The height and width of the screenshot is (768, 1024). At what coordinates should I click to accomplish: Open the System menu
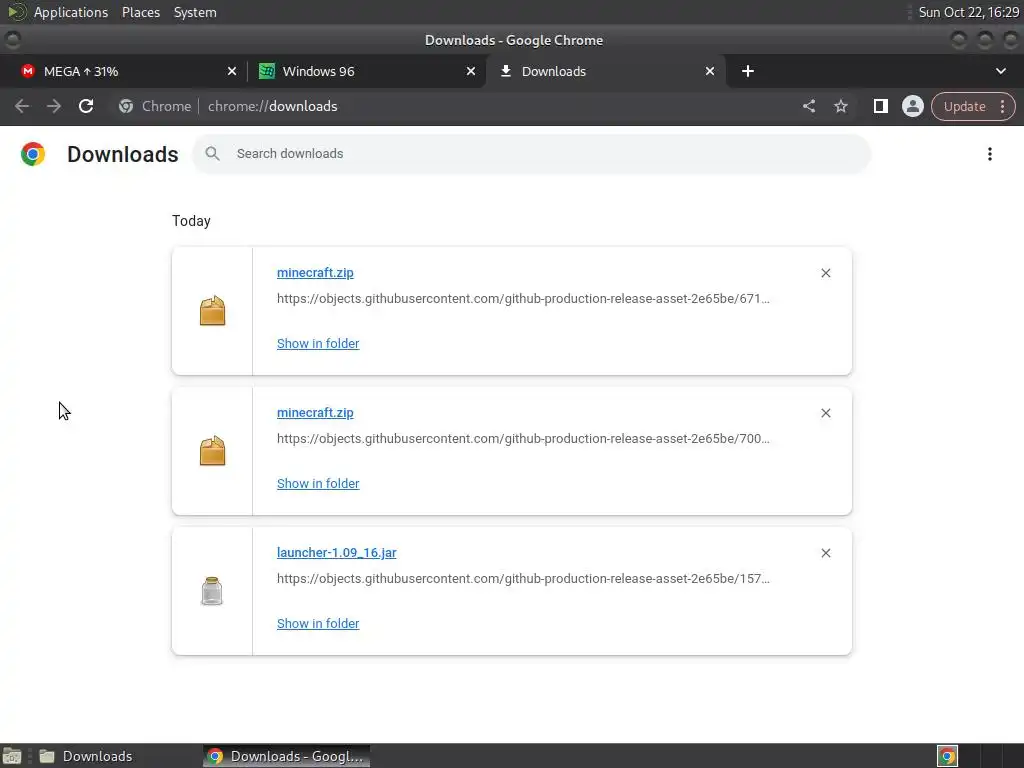pos(195,12)
